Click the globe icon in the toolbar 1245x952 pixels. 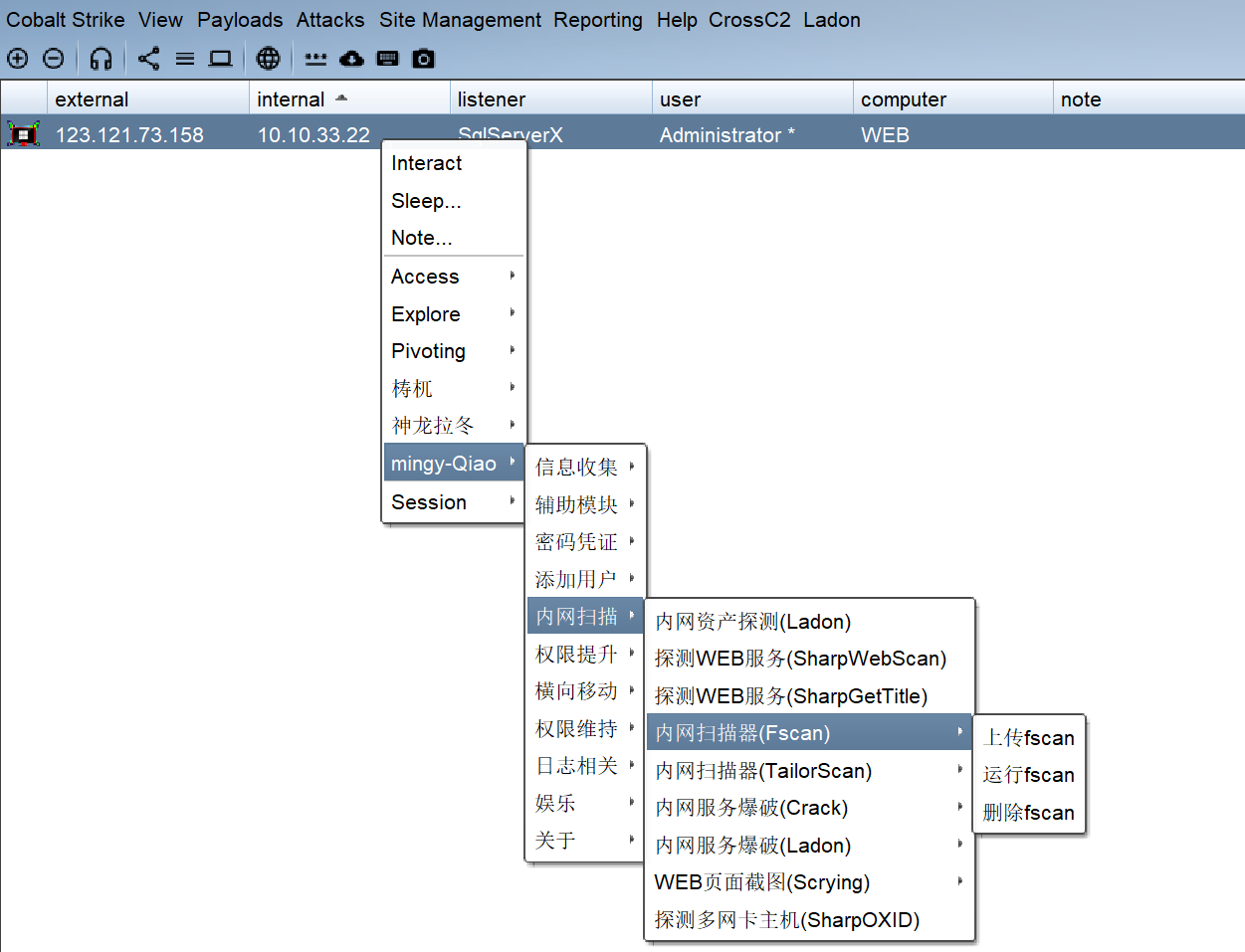click(x=268, y=59)
